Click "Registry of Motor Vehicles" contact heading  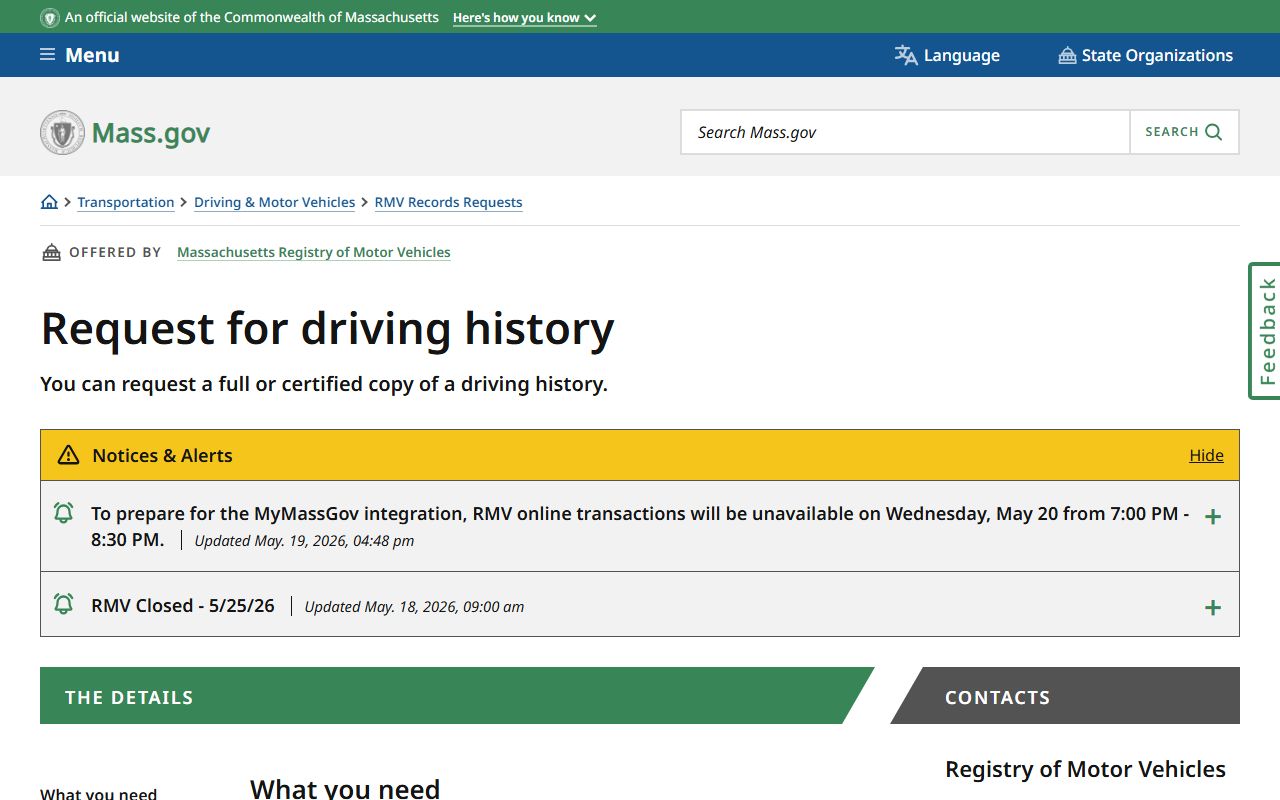pyautogui.click(x=1085, y=769)
